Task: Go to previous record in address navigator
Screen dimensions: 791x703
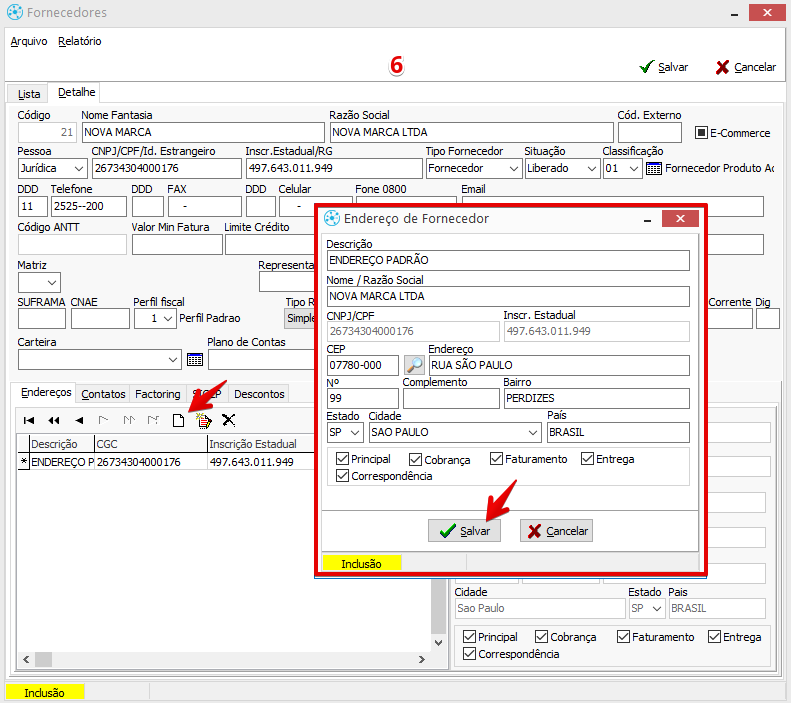Action: [x=79, y=420]
